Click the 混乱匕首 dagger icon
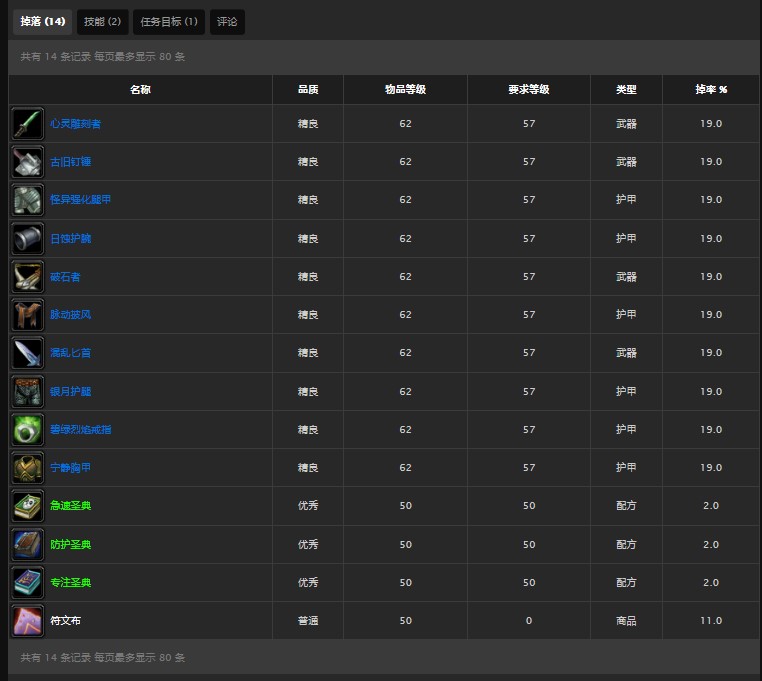 pyautogui.click(x=27, y=353)
